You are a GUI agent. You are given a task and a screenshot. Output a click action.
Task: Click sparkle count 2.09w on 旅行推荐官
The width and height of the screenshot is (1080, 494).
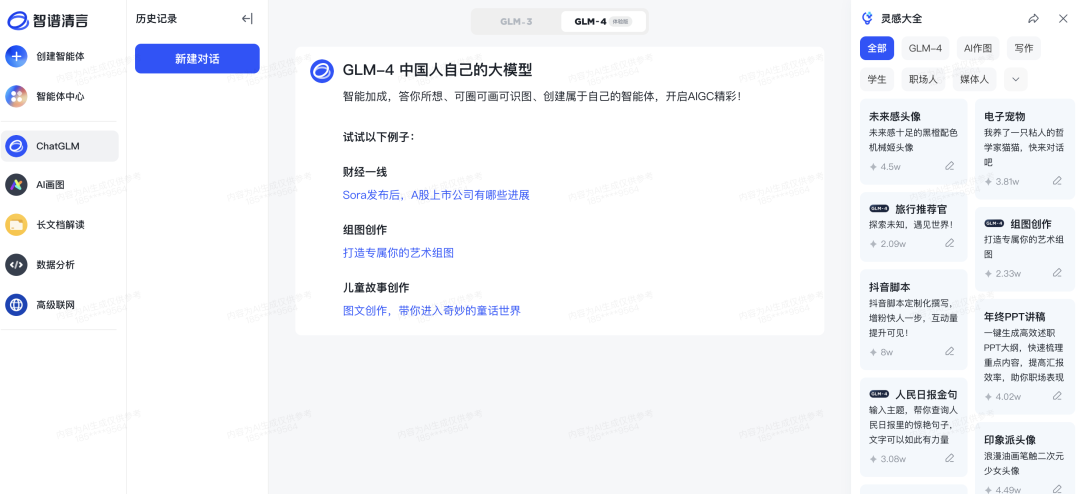pyautogui.click(x=888, y=244)
